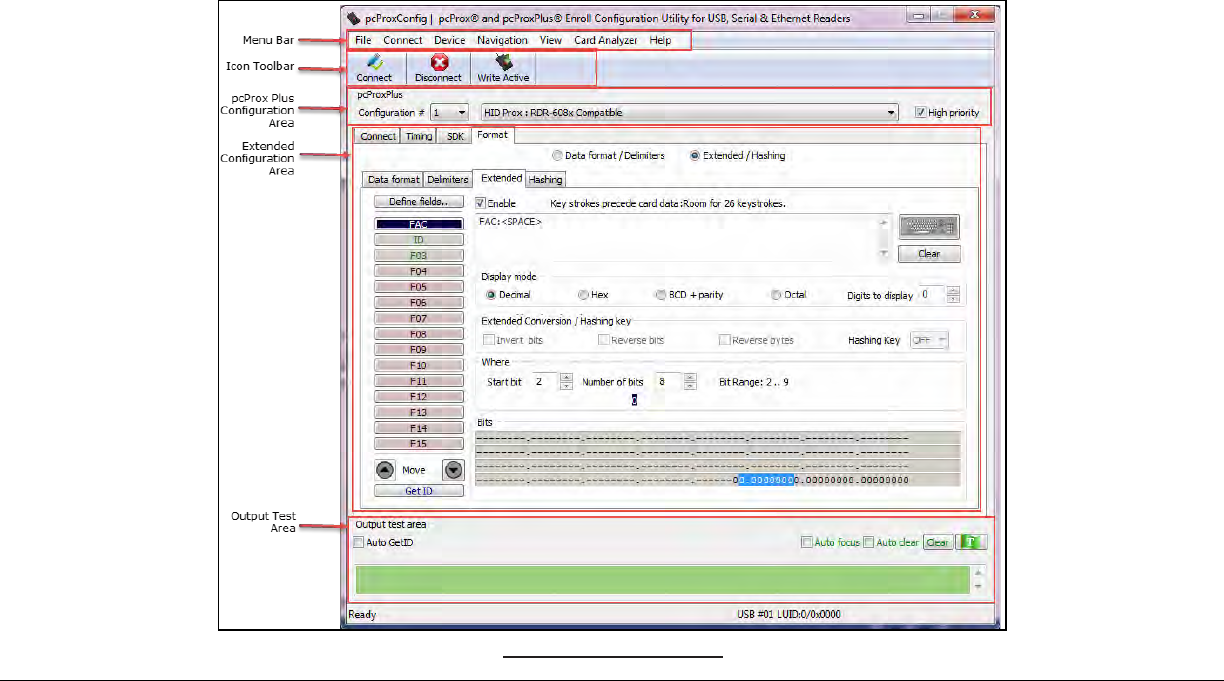Open the Hashing Key dropdown
Screen dimensions: 1224x681
pyautogui.click(x=929, y=340)
